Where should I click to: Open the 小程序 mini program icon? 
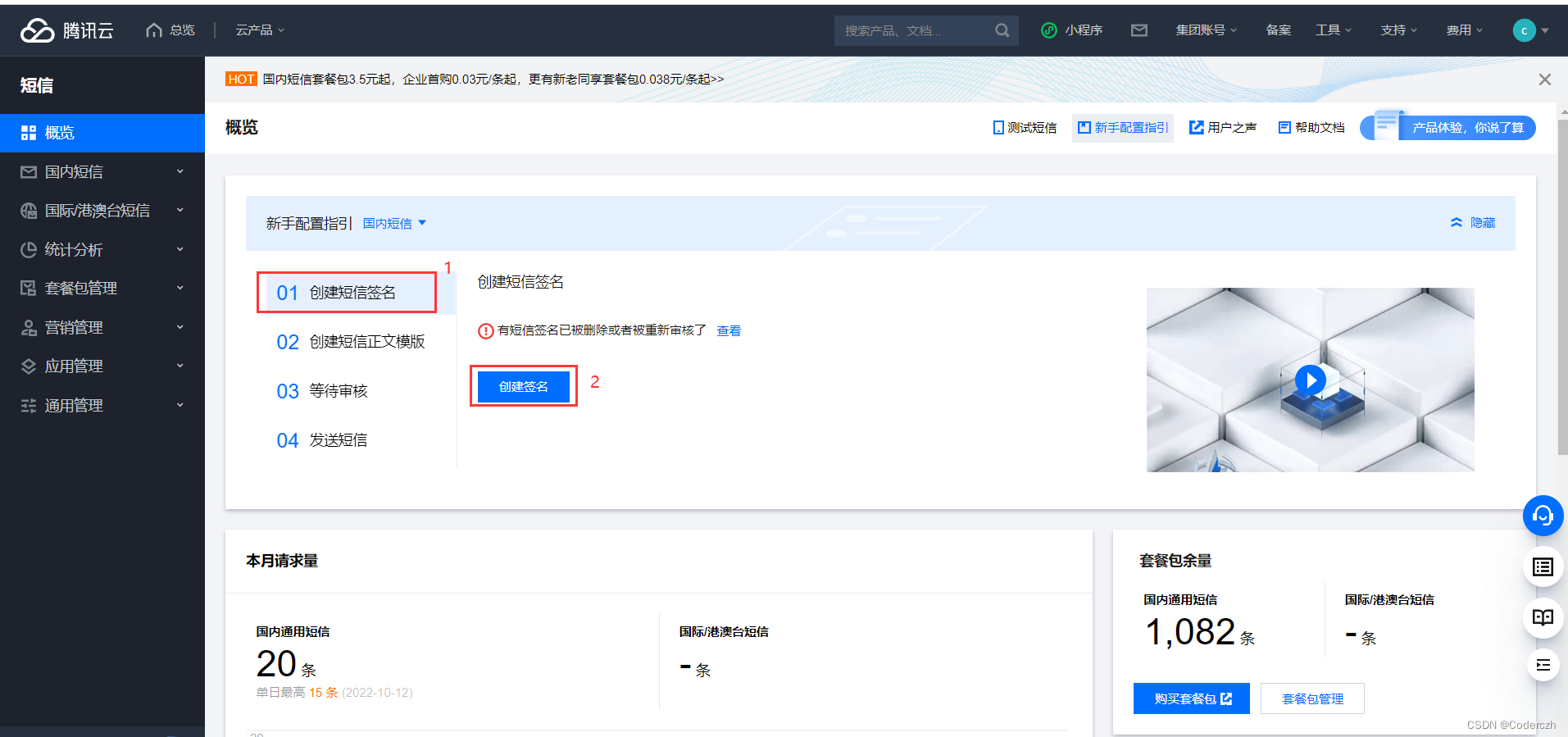pos(1048,30)
